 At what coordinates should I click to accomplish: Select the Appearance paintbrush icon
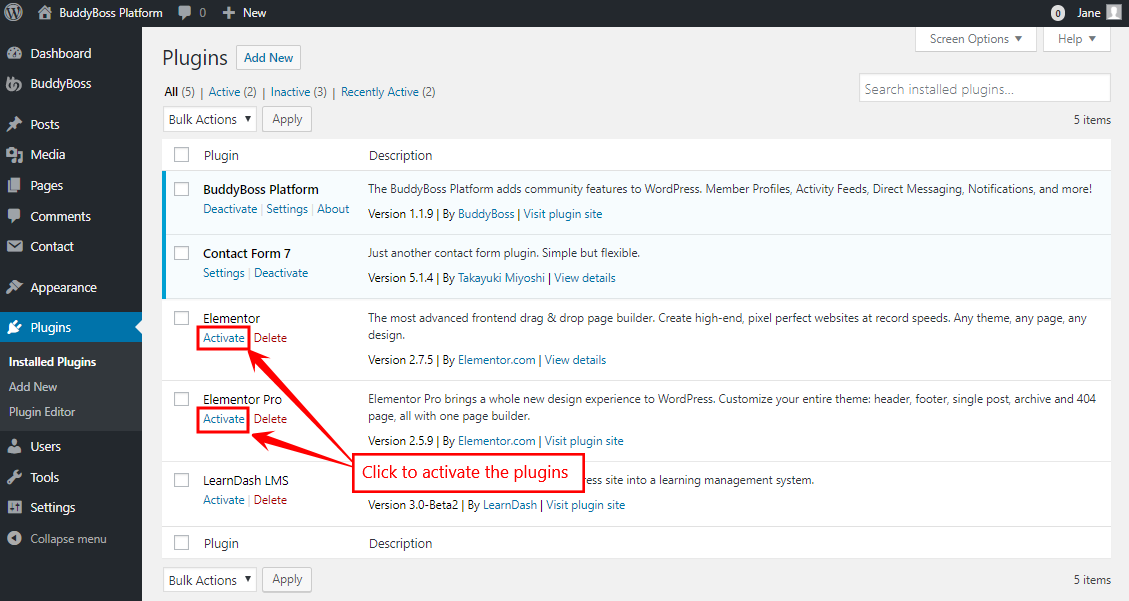point(17,287)
